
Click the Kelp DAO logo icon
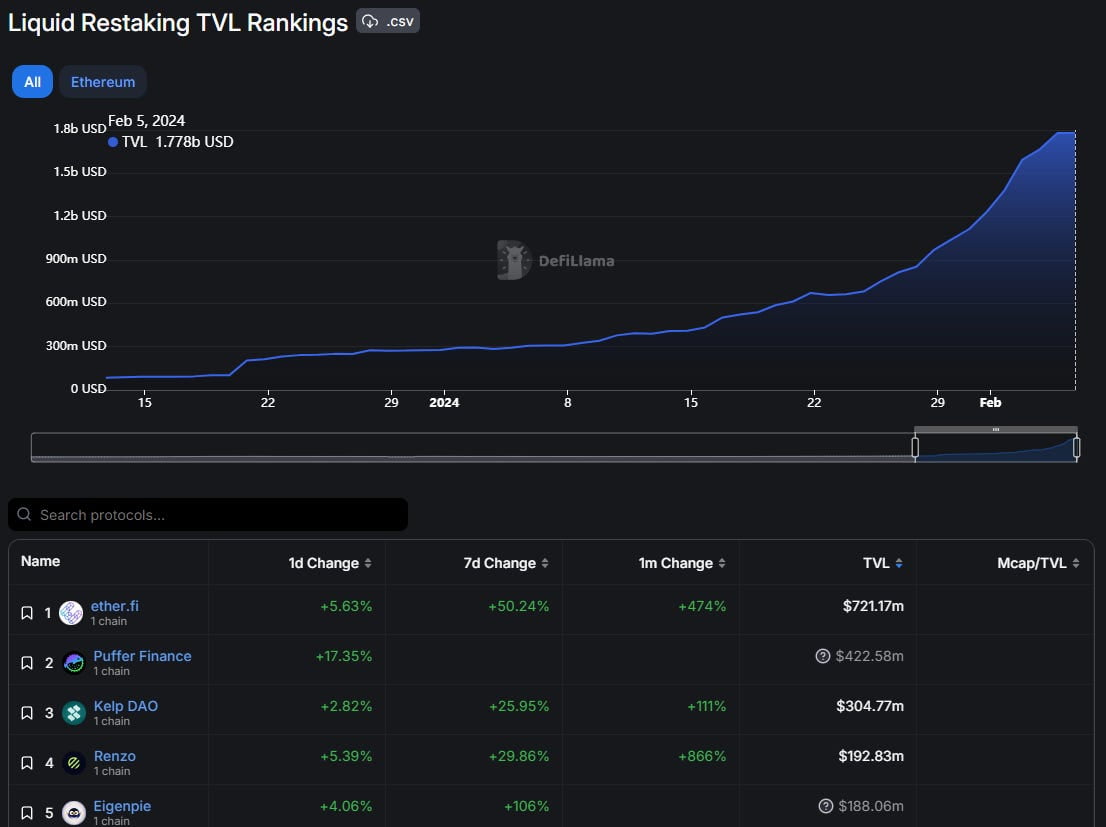[x=73, y=713]
